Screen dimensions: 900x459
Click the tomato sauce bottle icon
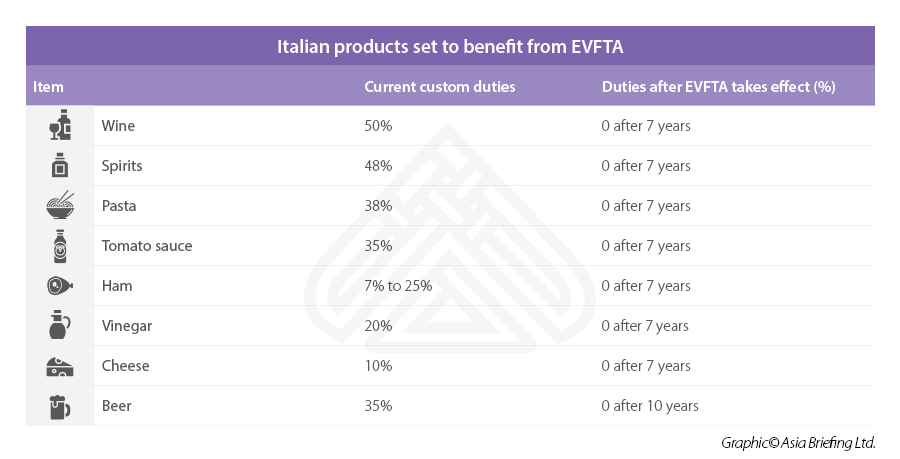60,246
